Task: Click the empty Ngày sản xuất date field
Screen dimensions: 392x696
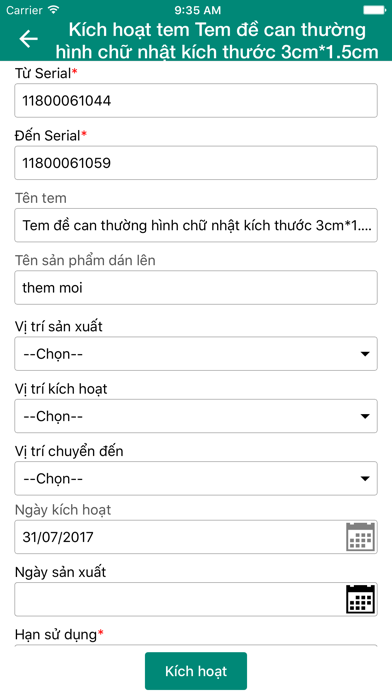Action: (x=196, y=599)
